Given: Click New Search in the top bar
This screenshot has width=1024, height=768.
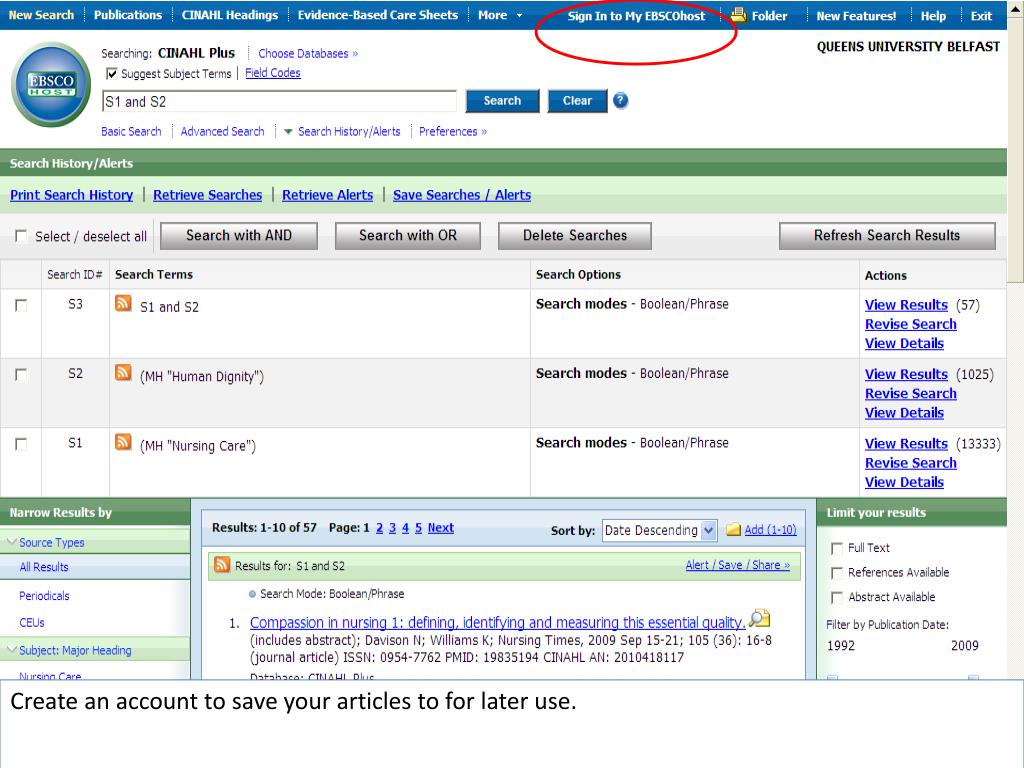Looking at the screenshot, I should click(41, 15).
